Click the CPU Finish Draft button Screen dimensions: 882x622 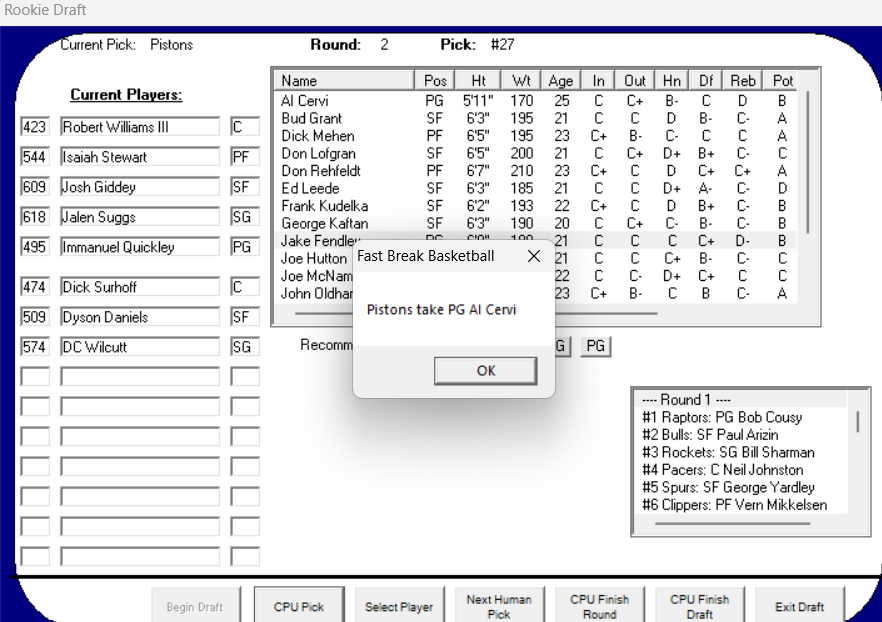tap(699, 607)
